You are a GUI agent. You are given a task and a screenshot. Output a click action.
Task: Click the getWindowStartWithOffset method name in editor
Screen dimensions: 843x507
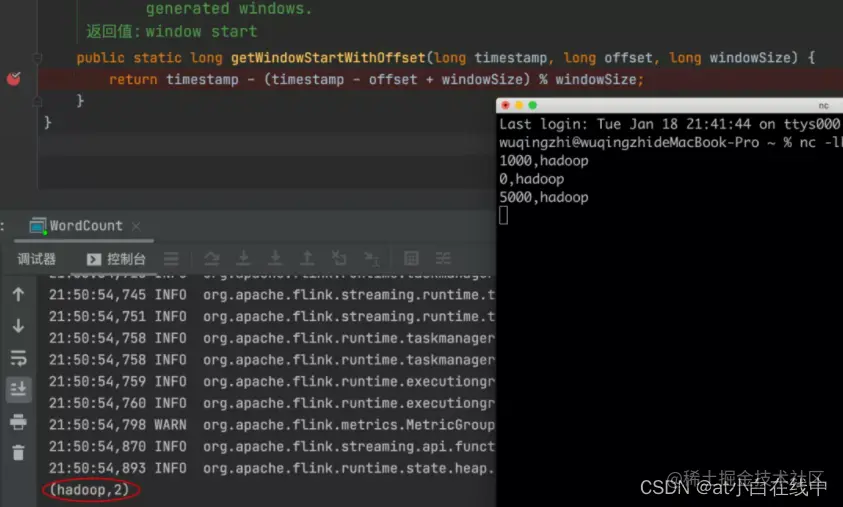click(328, 58)
